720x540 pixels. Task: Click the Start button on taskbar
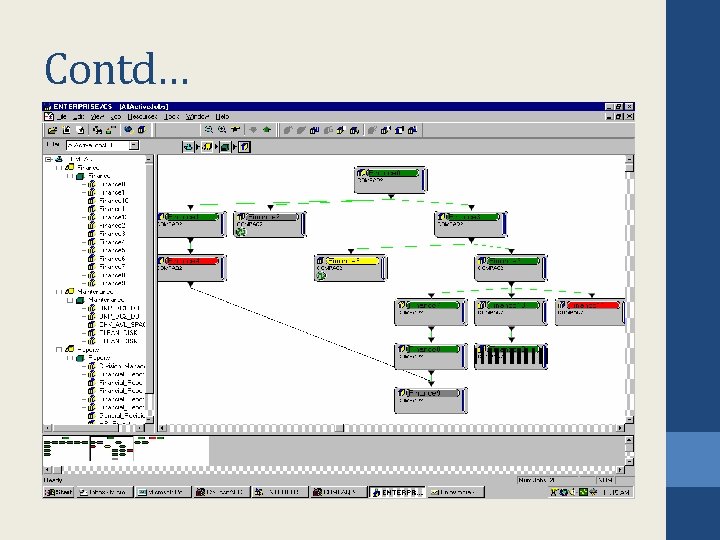[58, 492]
